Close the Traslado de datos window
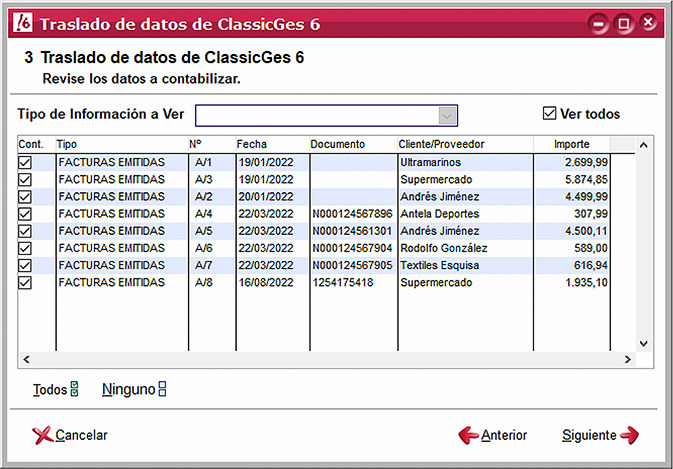 pos(648,22)
